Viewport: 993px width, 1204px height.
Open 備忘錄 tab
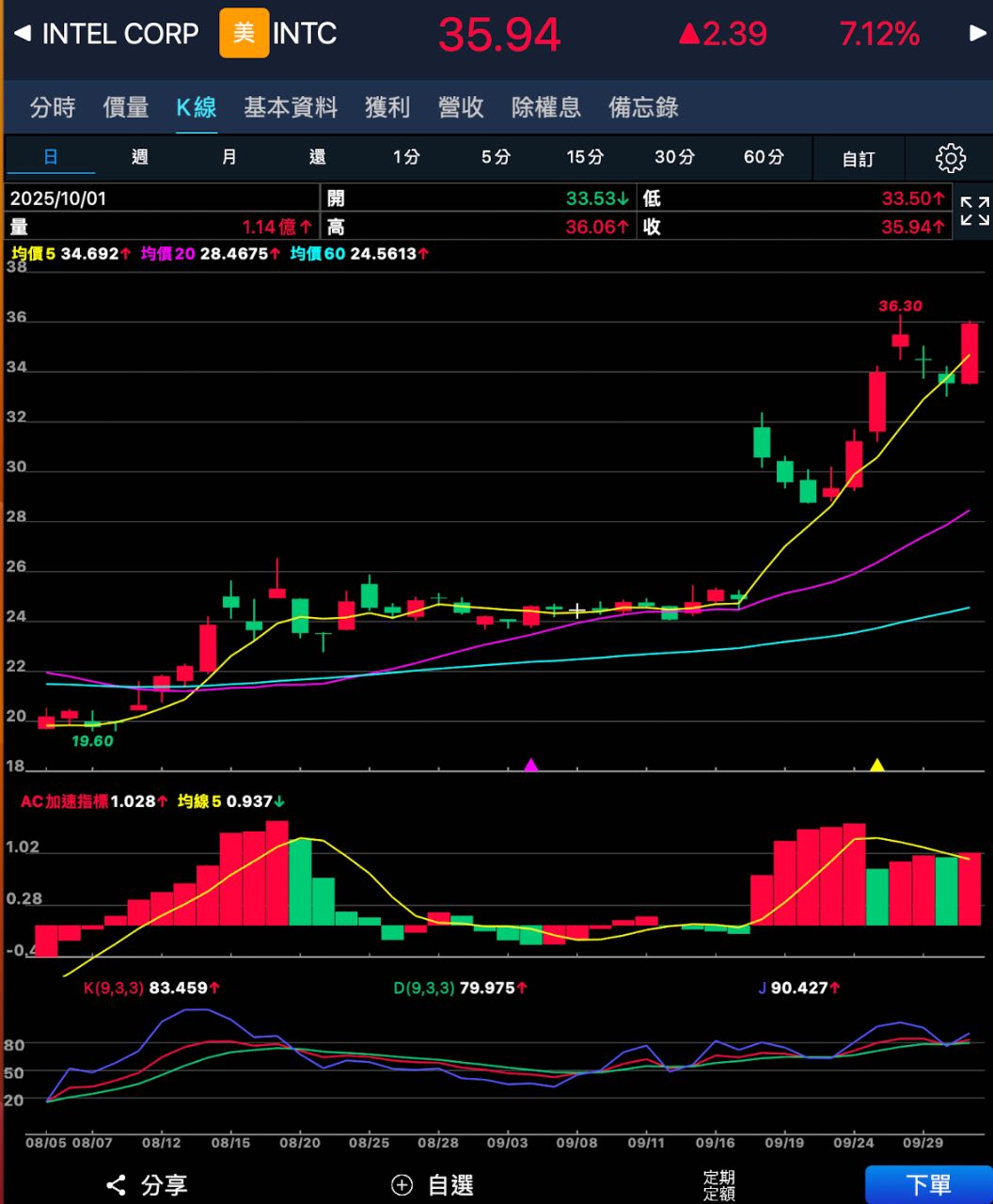point(644,107)
